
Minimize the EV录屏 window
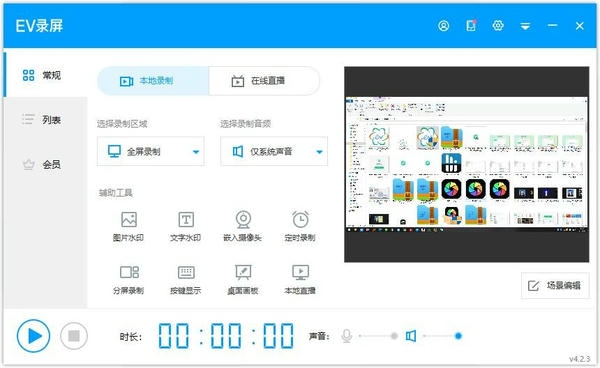tap(552, 25)
